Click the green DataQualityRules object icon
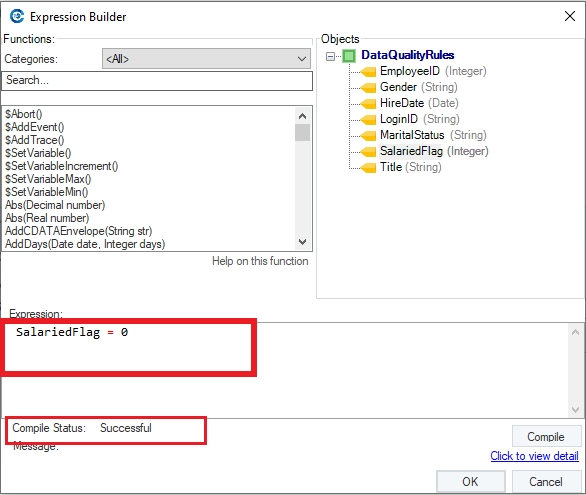Viewport: 586px width, 495px height. 349,56
